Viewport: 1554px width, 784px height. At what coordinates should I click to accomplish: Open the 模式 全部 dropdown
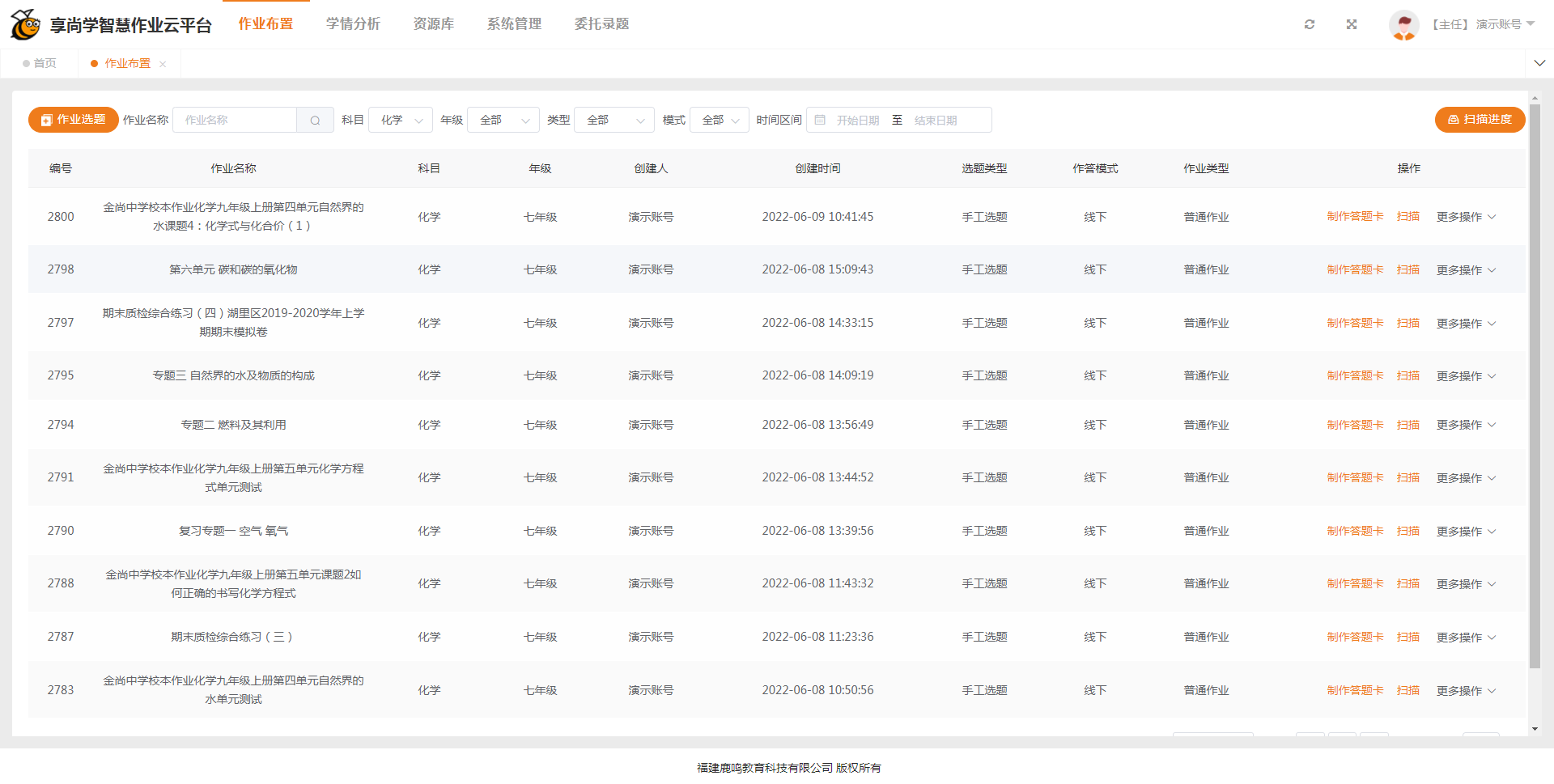coord(720,120)
